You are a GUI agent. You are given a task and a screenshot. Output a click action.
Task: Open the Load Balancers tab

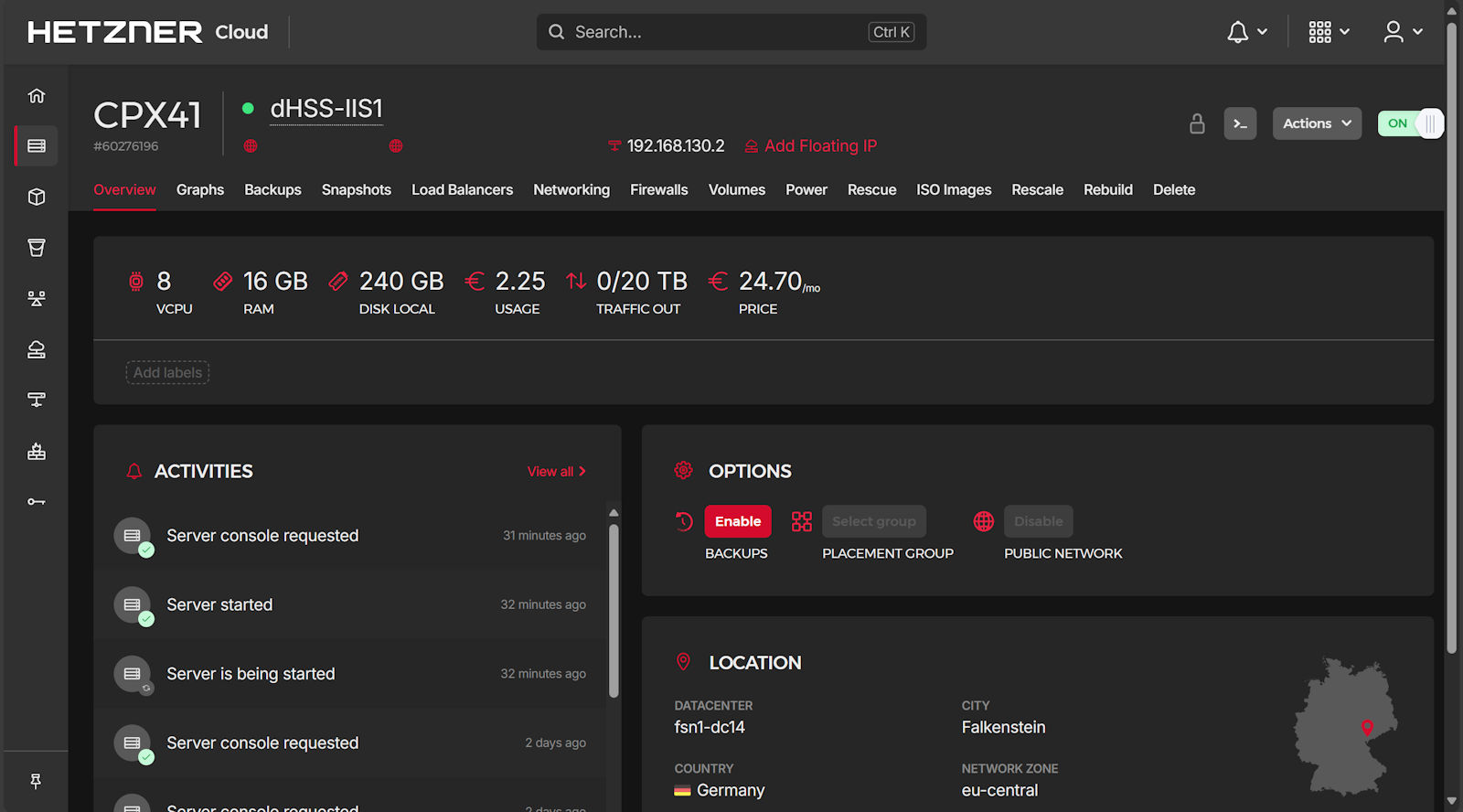(x=462, y=189)
